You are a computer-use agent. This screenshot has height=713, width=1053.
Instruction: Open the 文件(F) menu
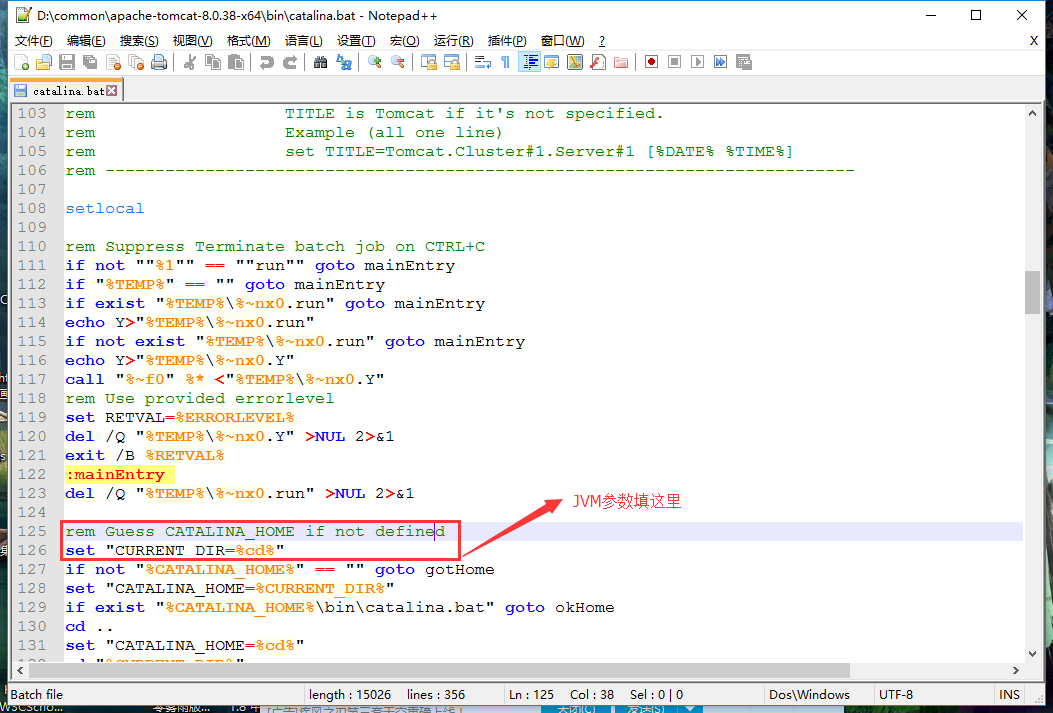pyautogui.click(x=34, y=41)
